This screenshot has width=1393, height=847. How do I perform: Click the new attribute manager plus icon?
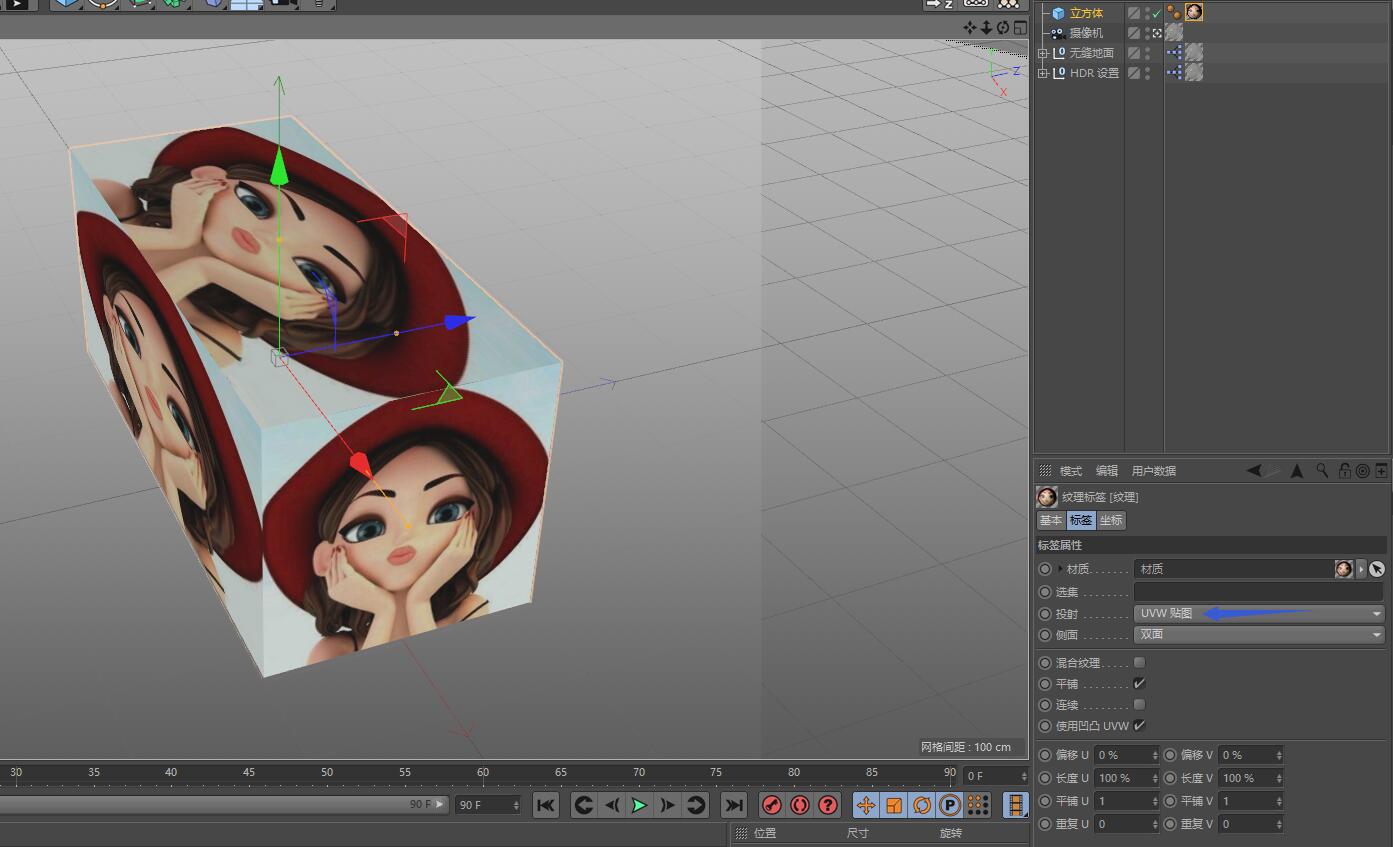coord(1381,470)
